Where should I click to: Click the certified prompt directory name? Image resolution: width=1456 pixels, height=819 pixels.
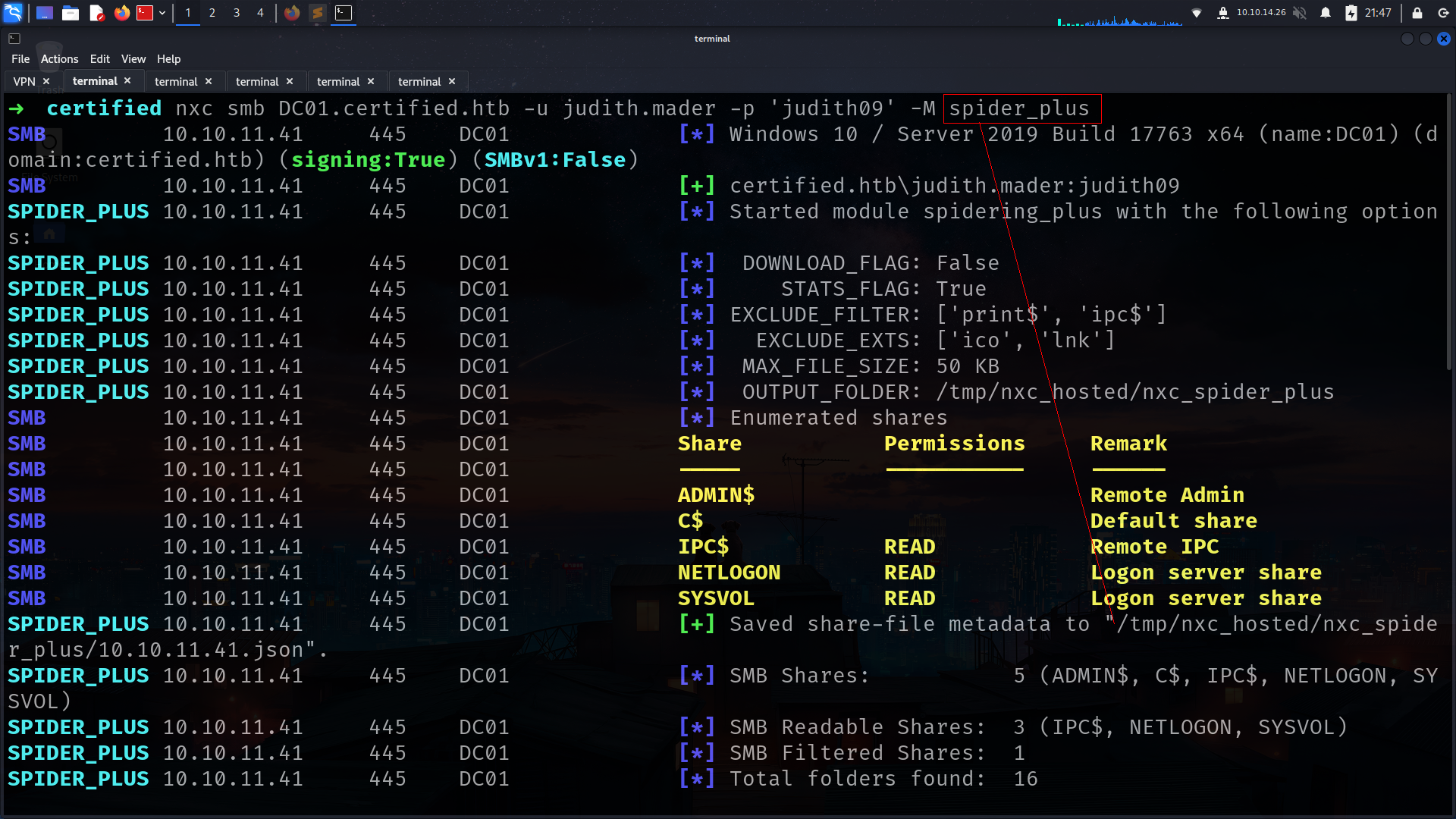[104, 108]
